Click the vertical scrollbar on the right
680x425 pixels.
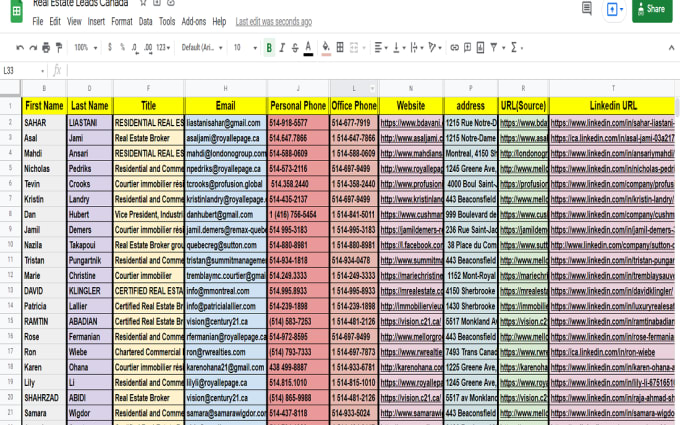(677, 107)
